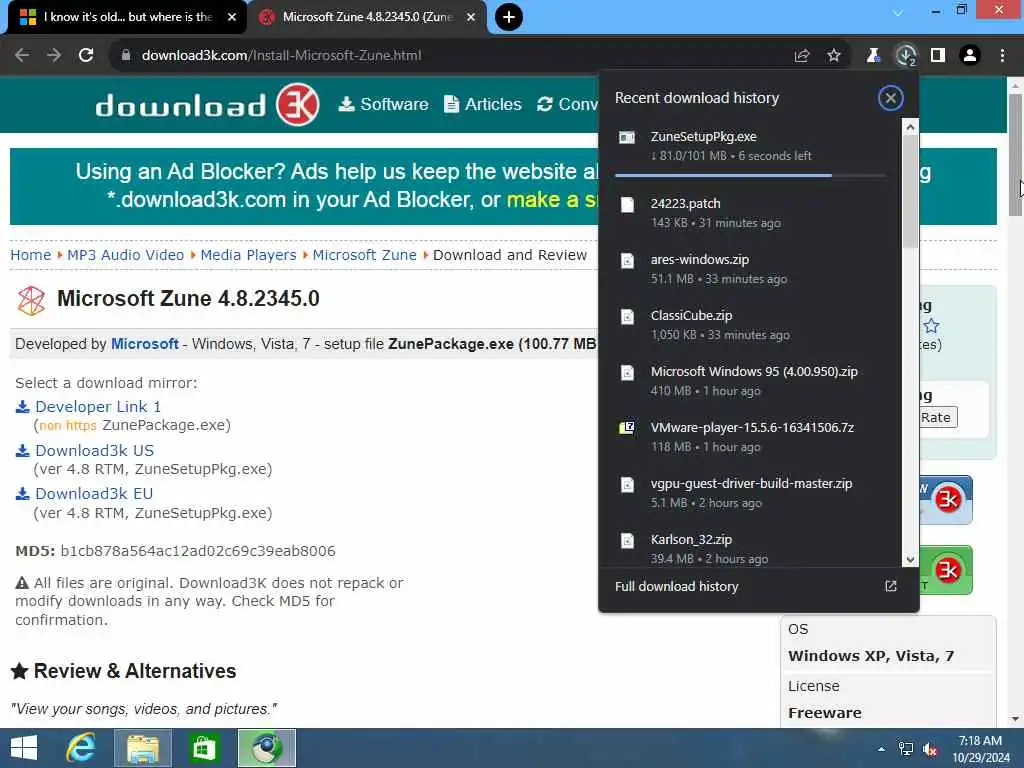The image size is (1024, 768).
Task: Click the browser forward arrow
Action: (54, 56)
